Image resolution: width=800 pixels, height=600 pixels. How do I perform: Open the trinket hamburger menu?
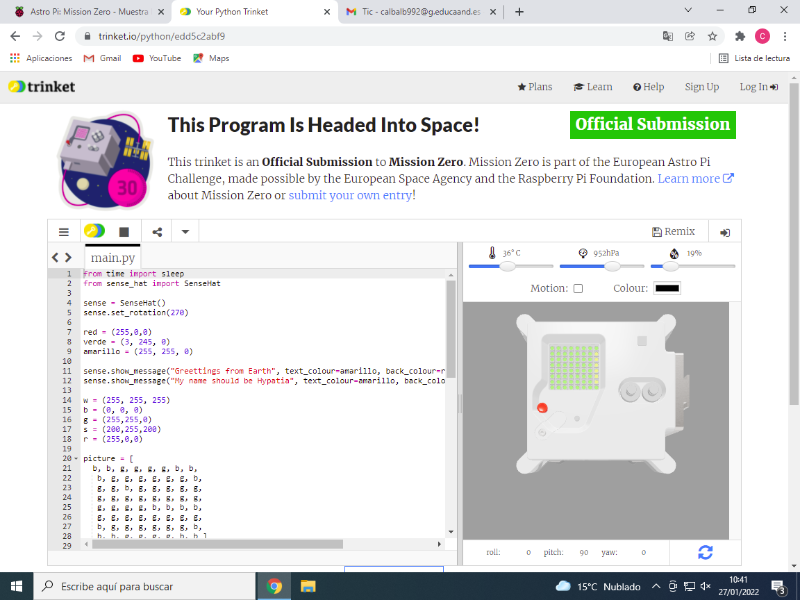pyautogui.click(x=64, y=232)
